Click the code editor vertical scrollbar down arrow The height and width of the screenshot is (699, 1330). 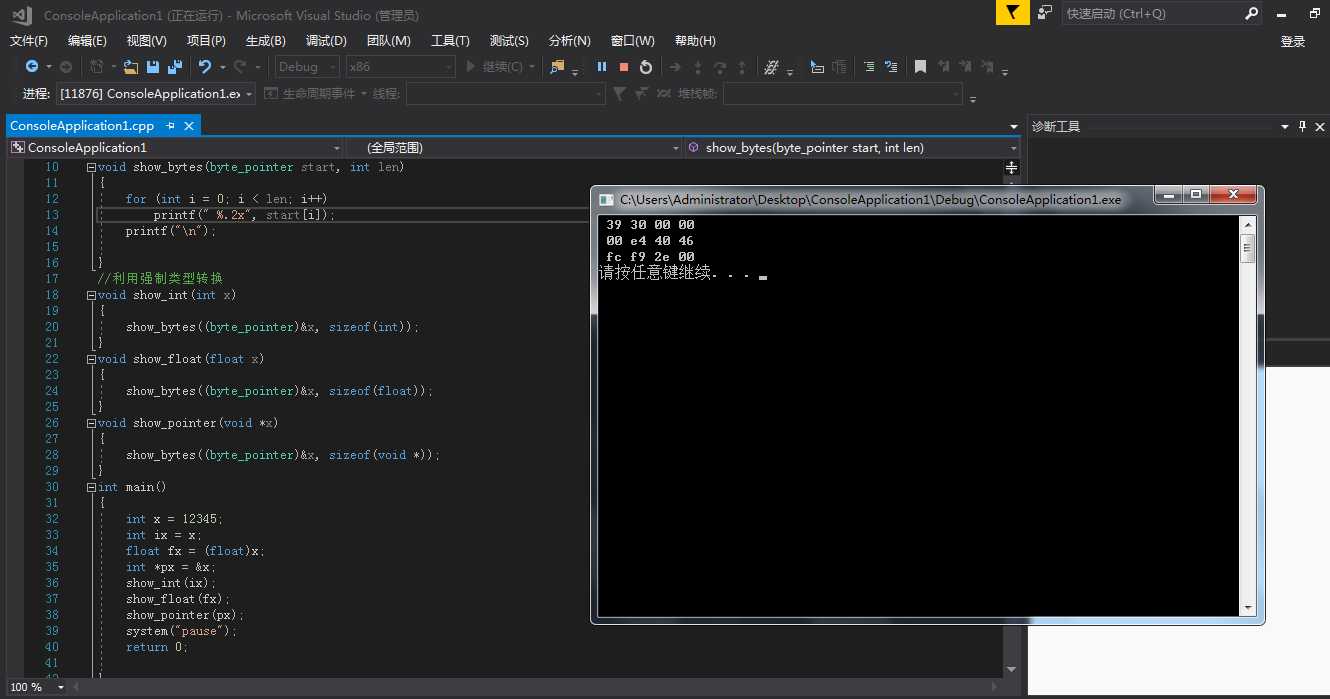point(1011,669)
